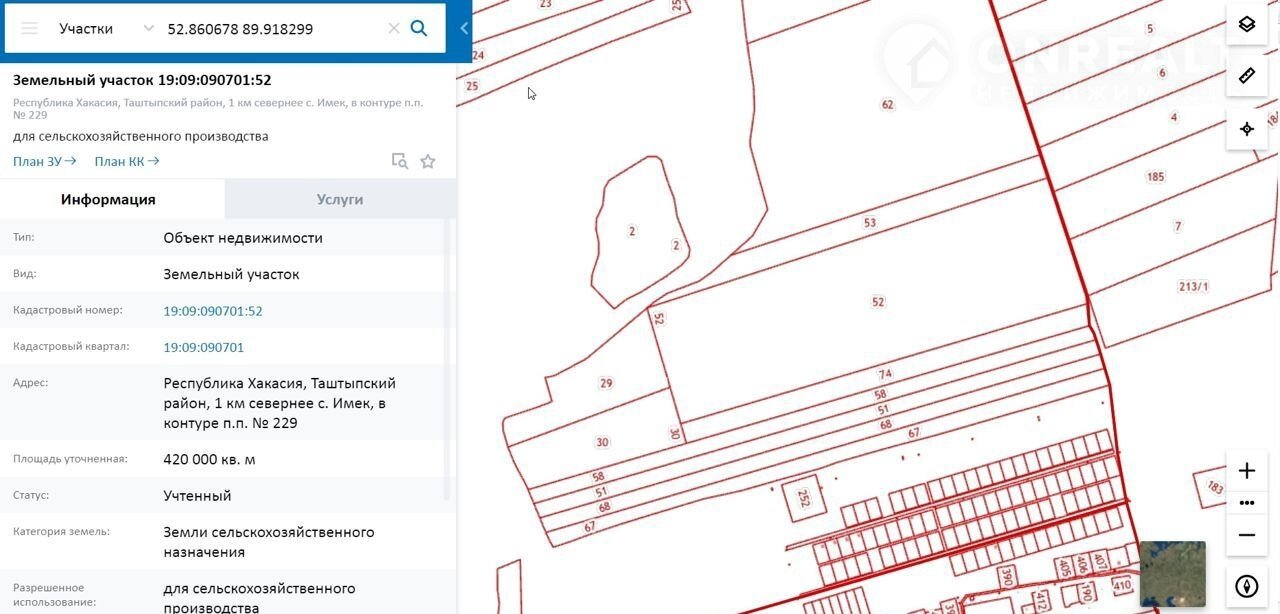This screenshot has height=614, width=1280.
Task: Select the ruler measurement tool
Action: 1246,76
